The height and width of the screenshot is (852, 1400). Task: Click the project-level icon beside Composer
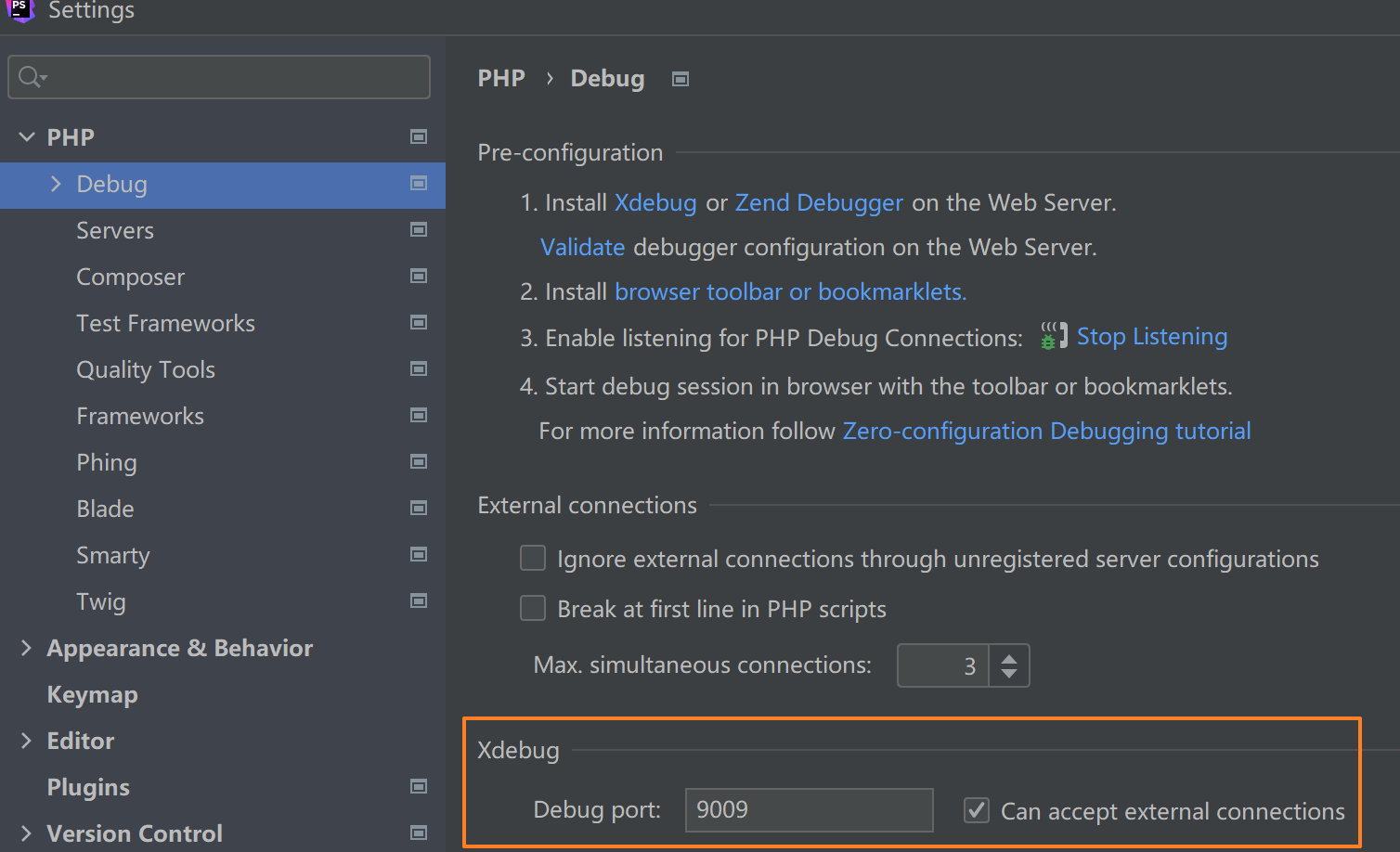point(419,277)
